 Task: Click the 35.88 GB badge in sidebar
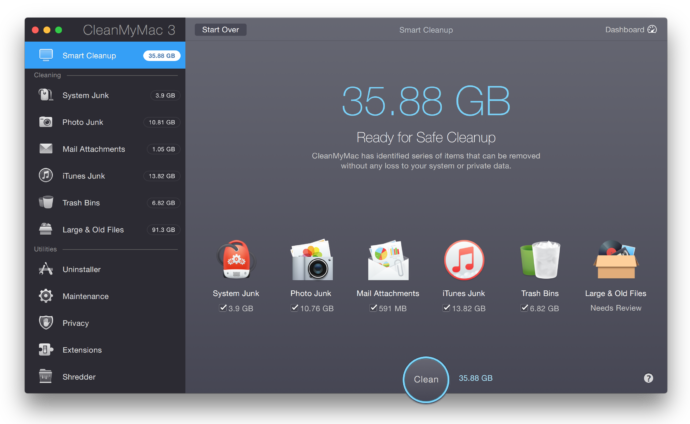pyautogui.click(x=161, y=55)
